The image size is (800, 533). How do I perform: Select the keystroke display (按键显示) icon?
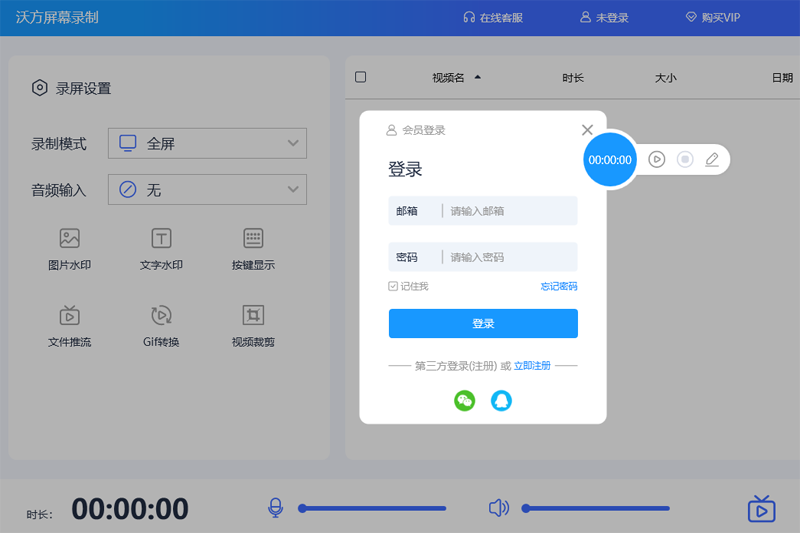pos(253,238)
